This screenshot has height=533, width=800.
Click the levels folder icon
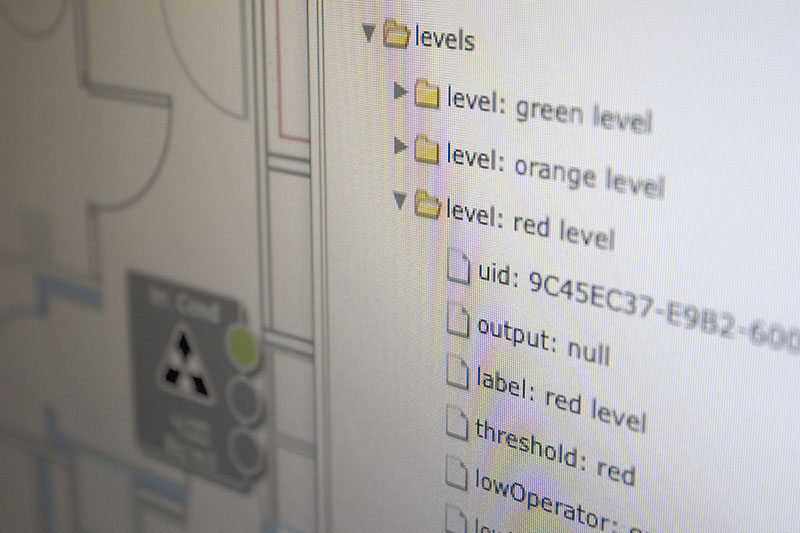click(x=397, y=37)
